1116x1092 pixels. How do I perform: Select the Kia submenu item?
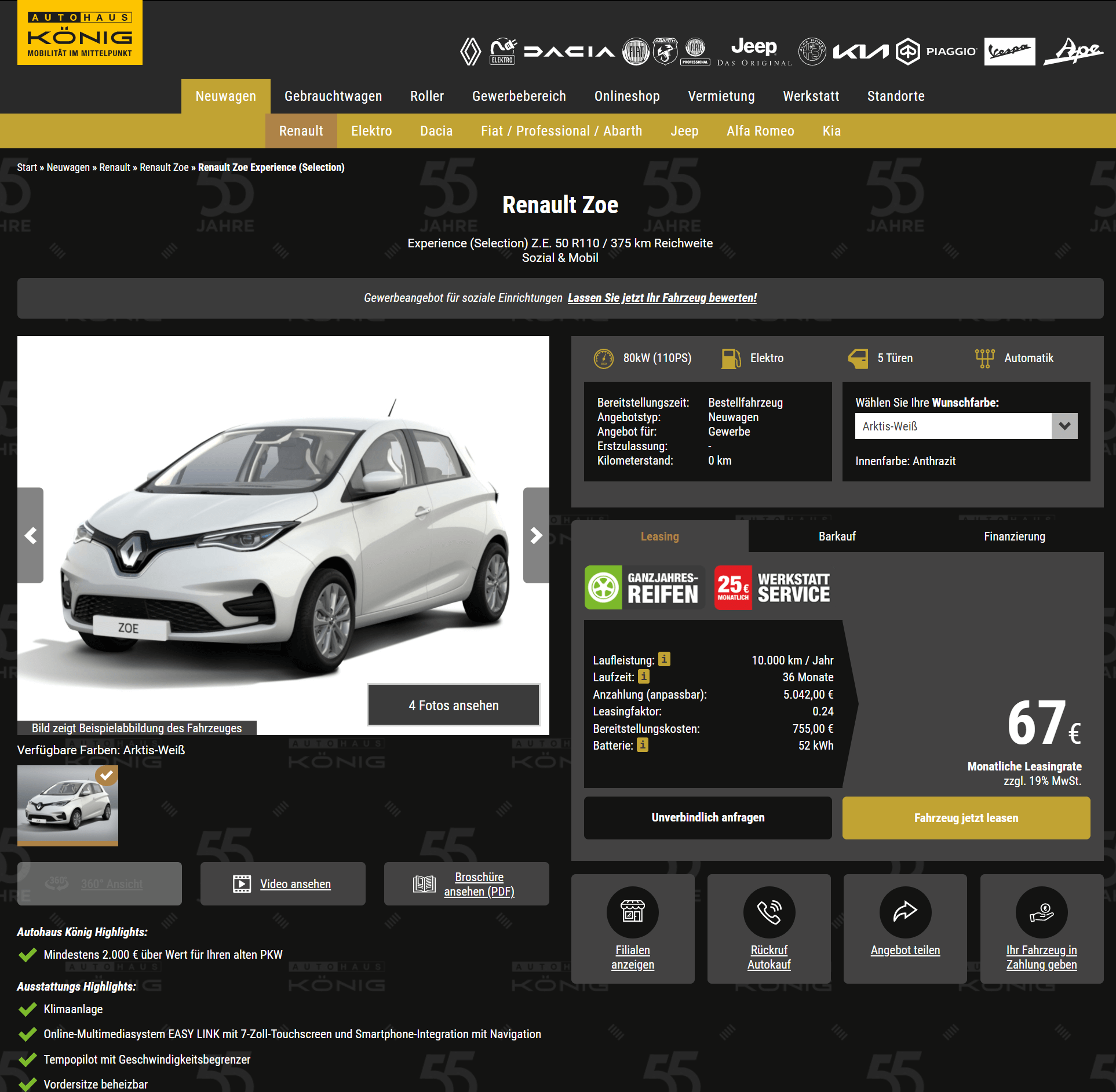coord(831,131)
